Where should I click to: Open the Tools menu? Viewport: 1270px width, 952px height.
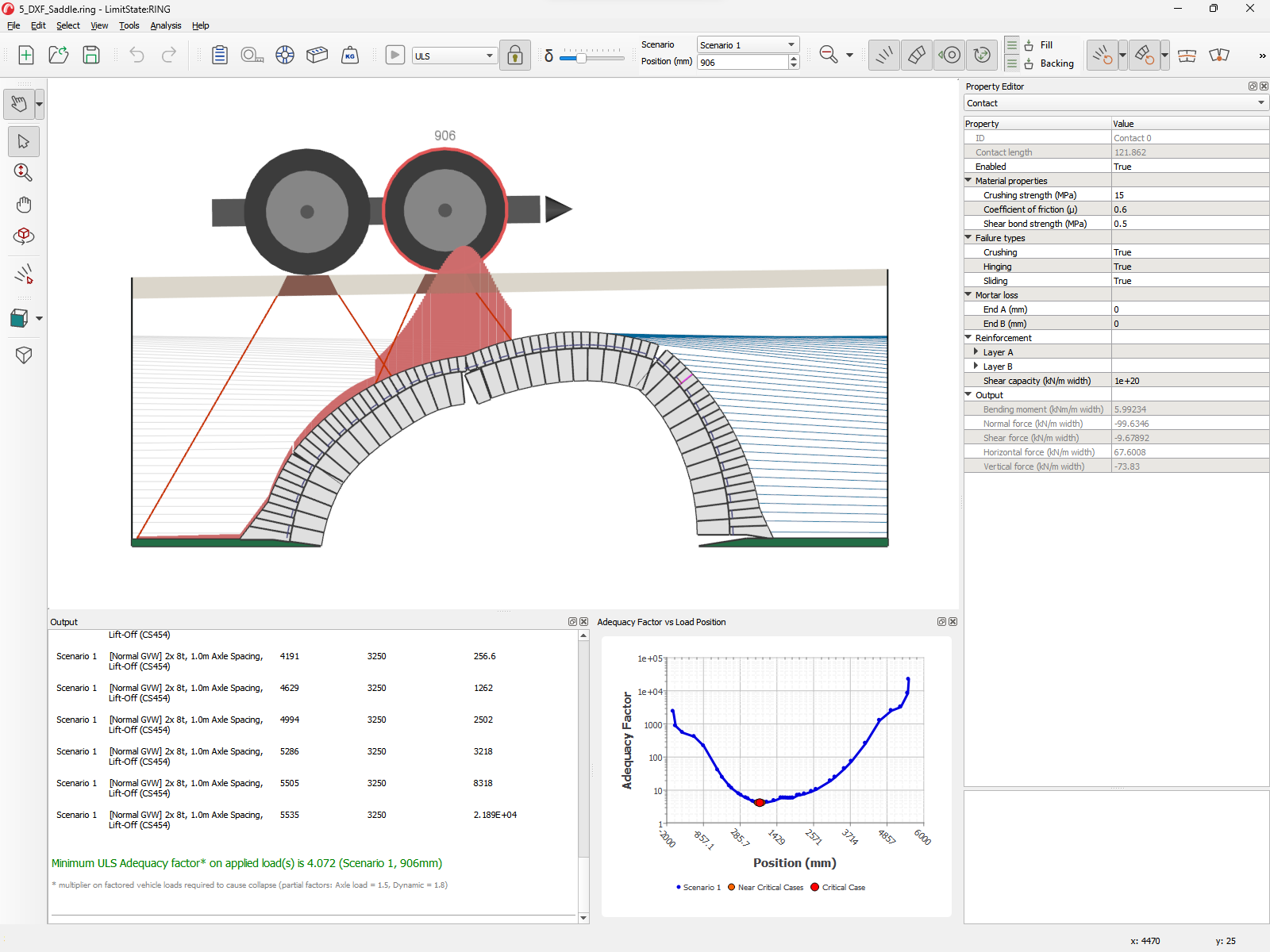point(129,25)
